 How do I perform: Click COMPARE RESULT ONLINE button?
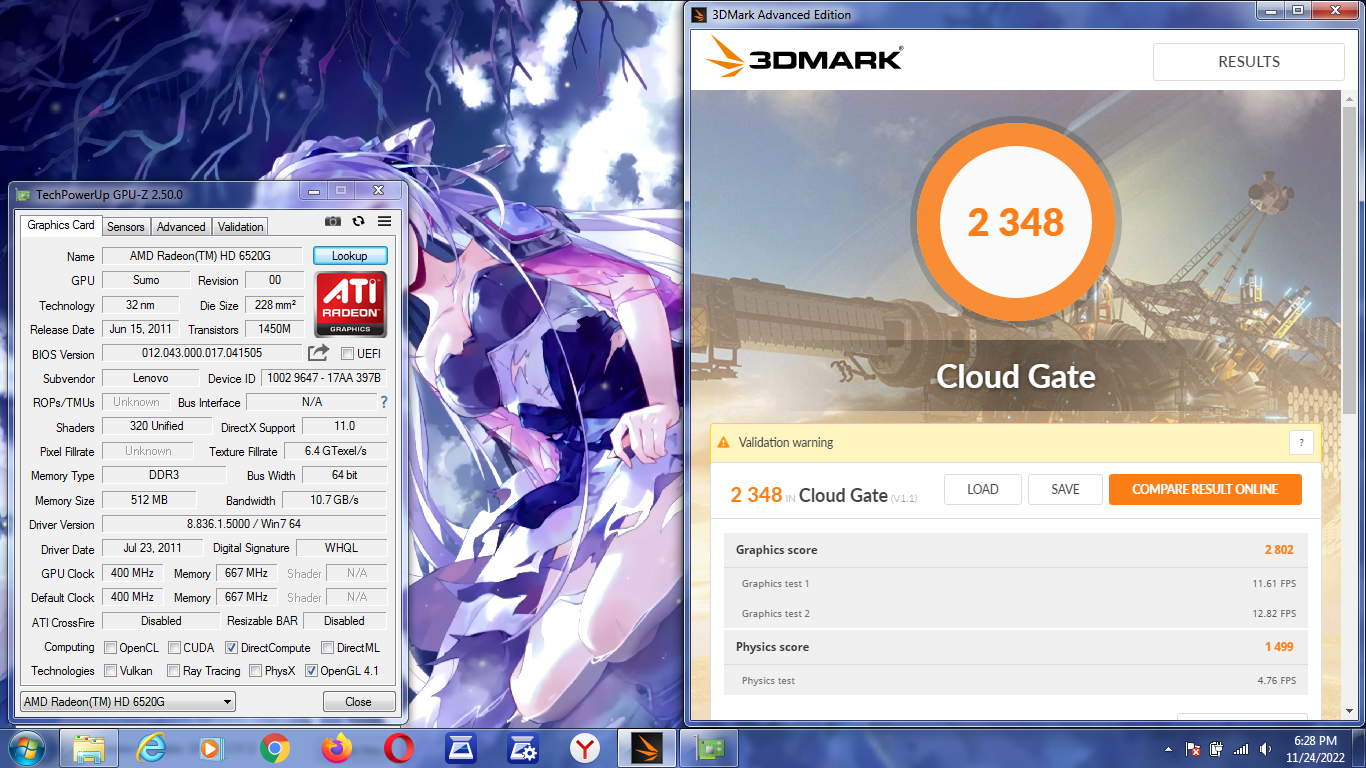pos(1205,489)
